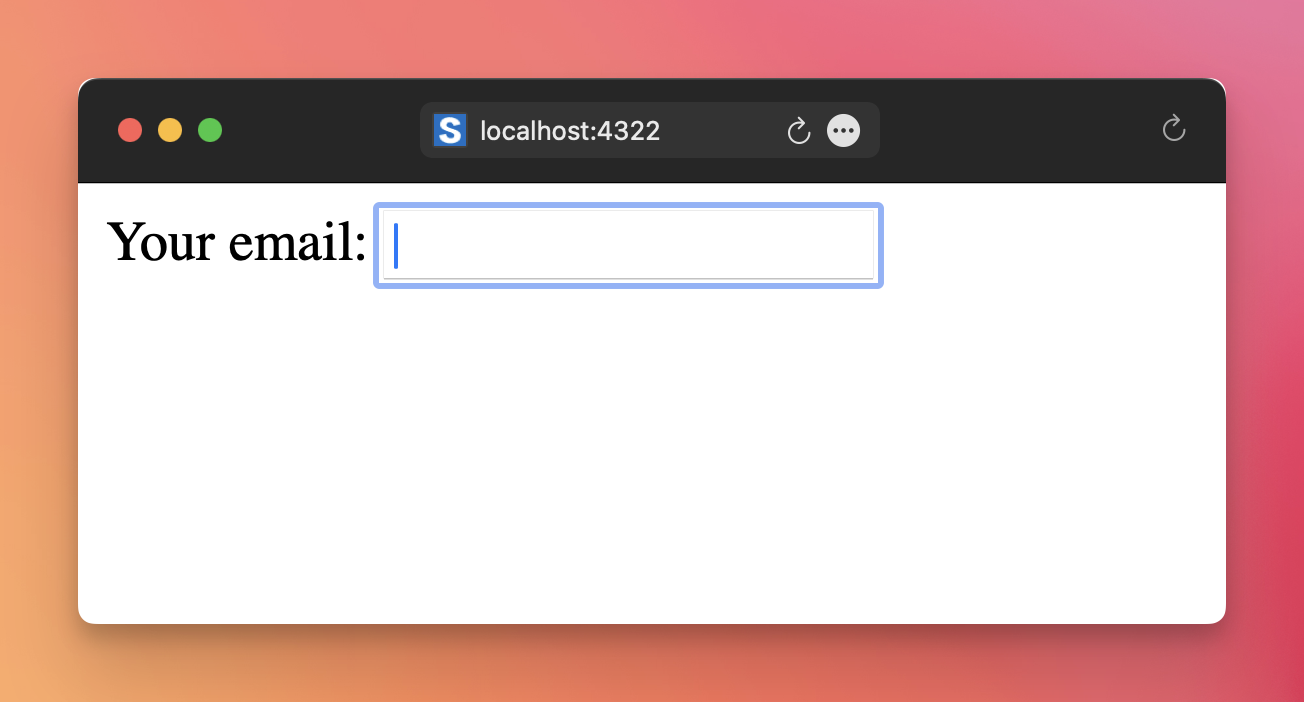Viewport: 1304px width, 702px height.
Task: Close the window with the red button
Action: tap(130, 130)
